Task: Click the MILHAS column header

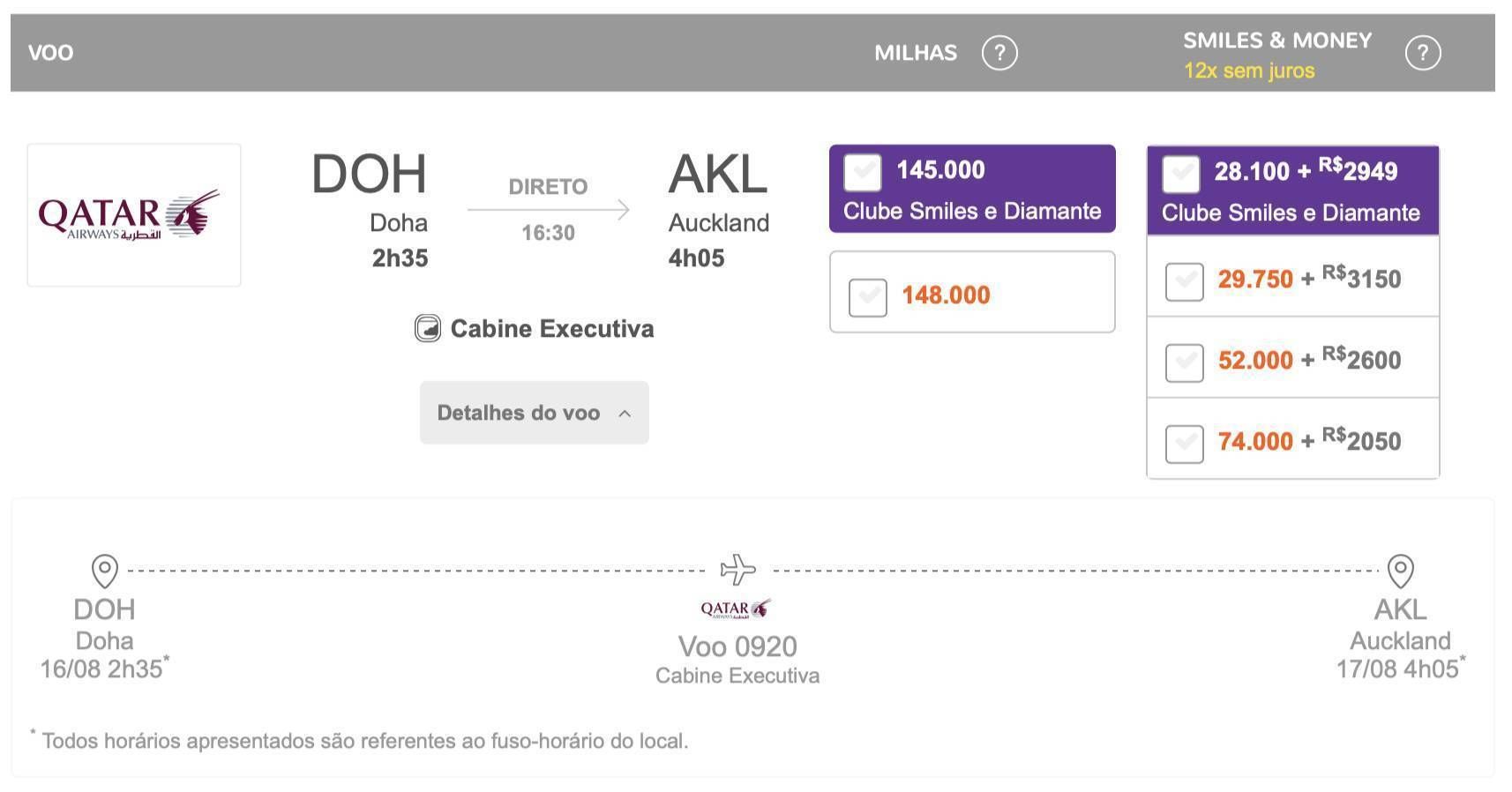Action: point(916,53)
